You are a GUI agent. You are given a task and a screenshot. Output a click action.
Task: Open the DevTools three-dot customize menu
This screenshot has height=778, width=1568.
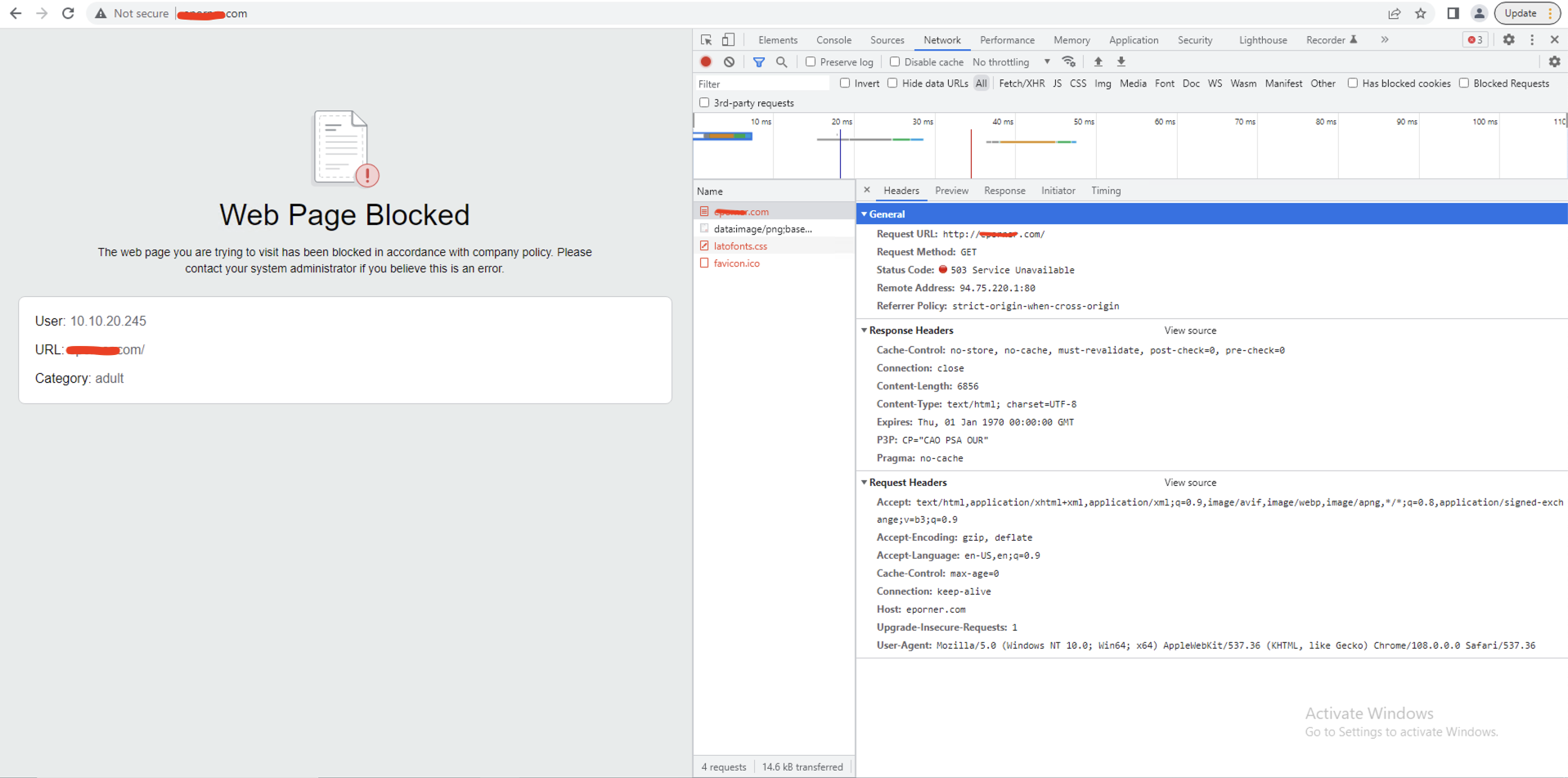[1532, 39]
